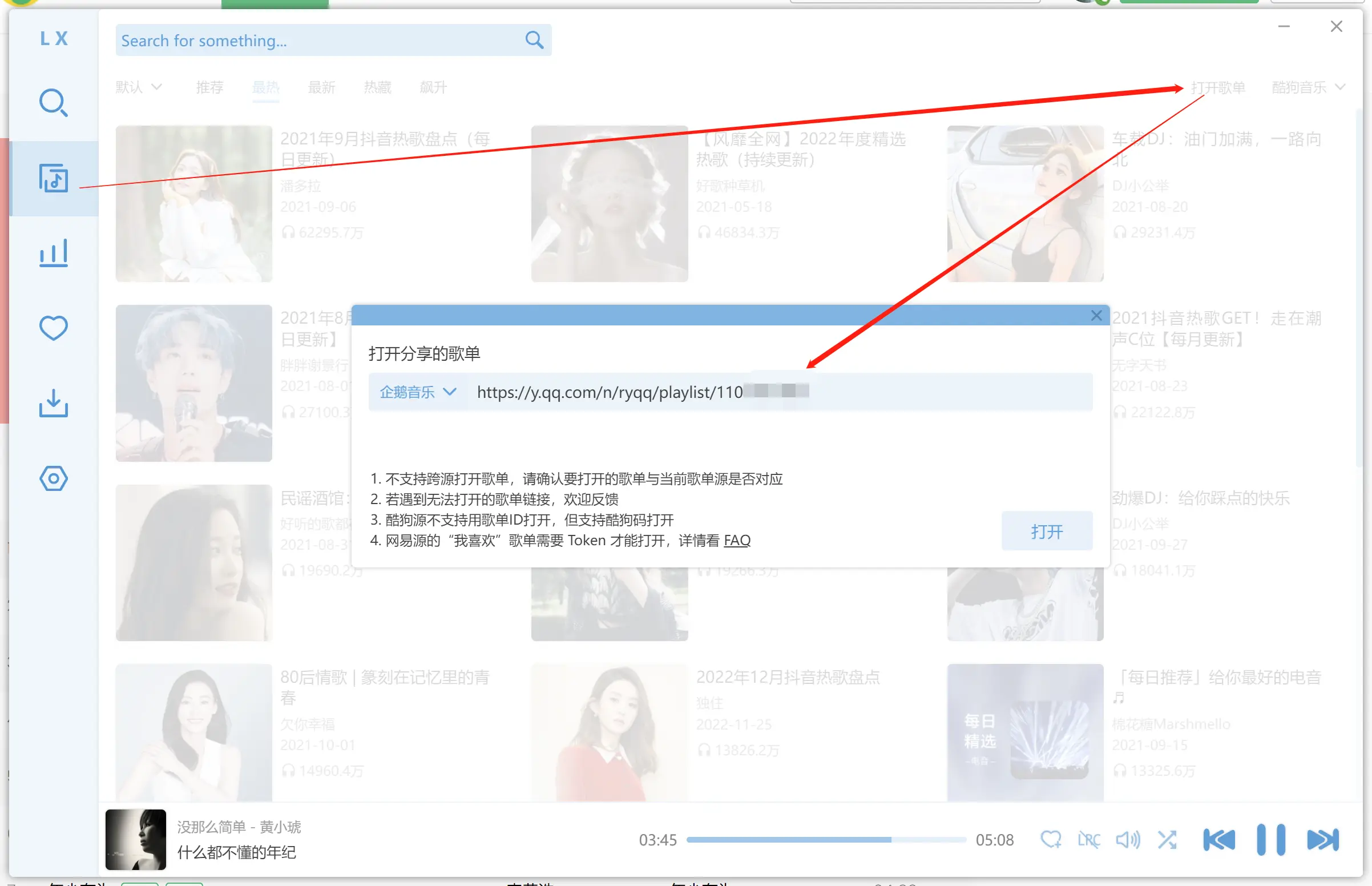The image size is (1372, 886).
Task: Open the 每日推荐 电音 playlist cover
Action: 1025,733
